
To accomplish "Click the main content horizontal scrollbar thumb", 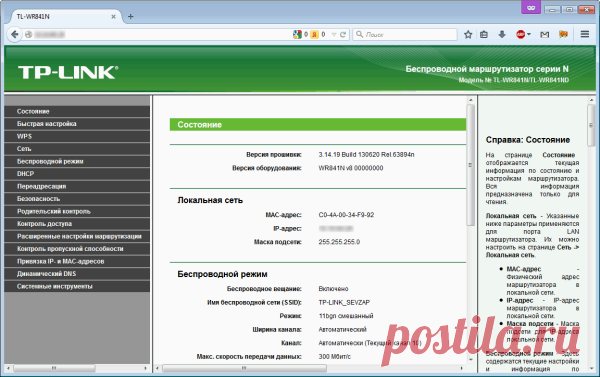I will click(x=244, y=368).
